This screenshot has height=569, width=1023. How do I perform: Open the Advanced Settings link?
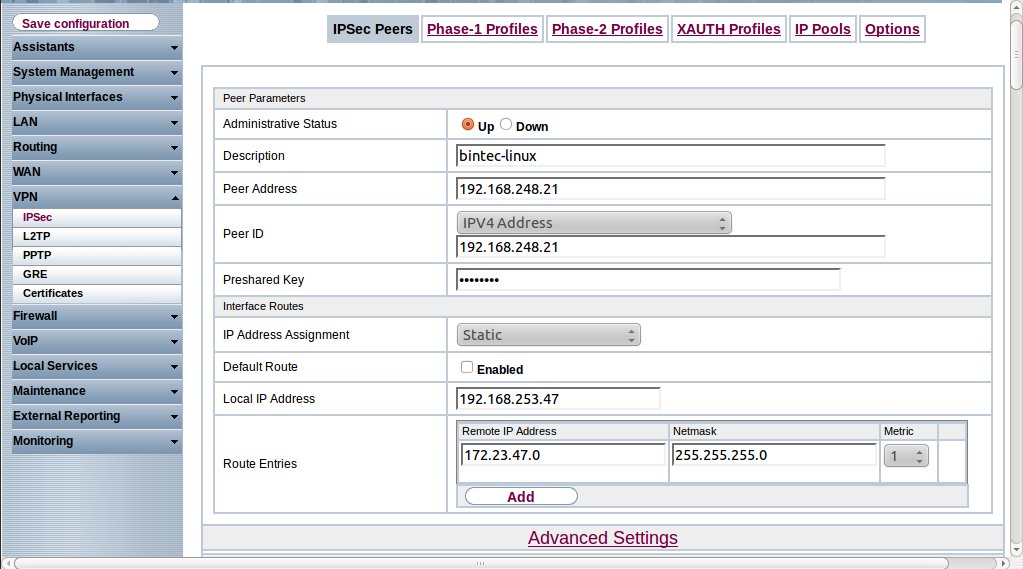[x=602, y=538]
